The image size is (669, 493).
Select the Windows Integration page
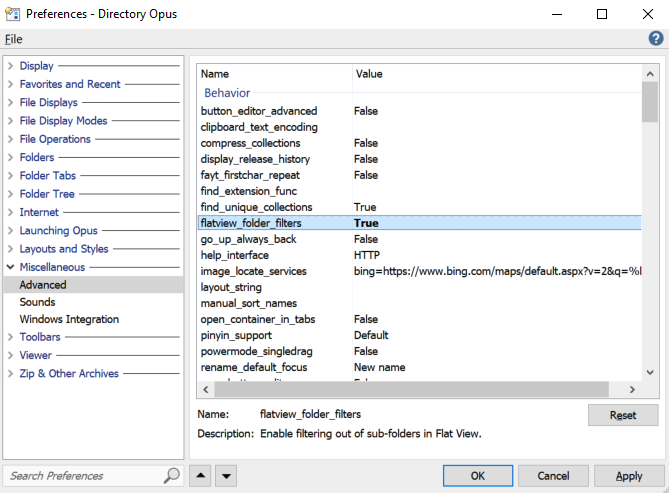pos(93,319)
